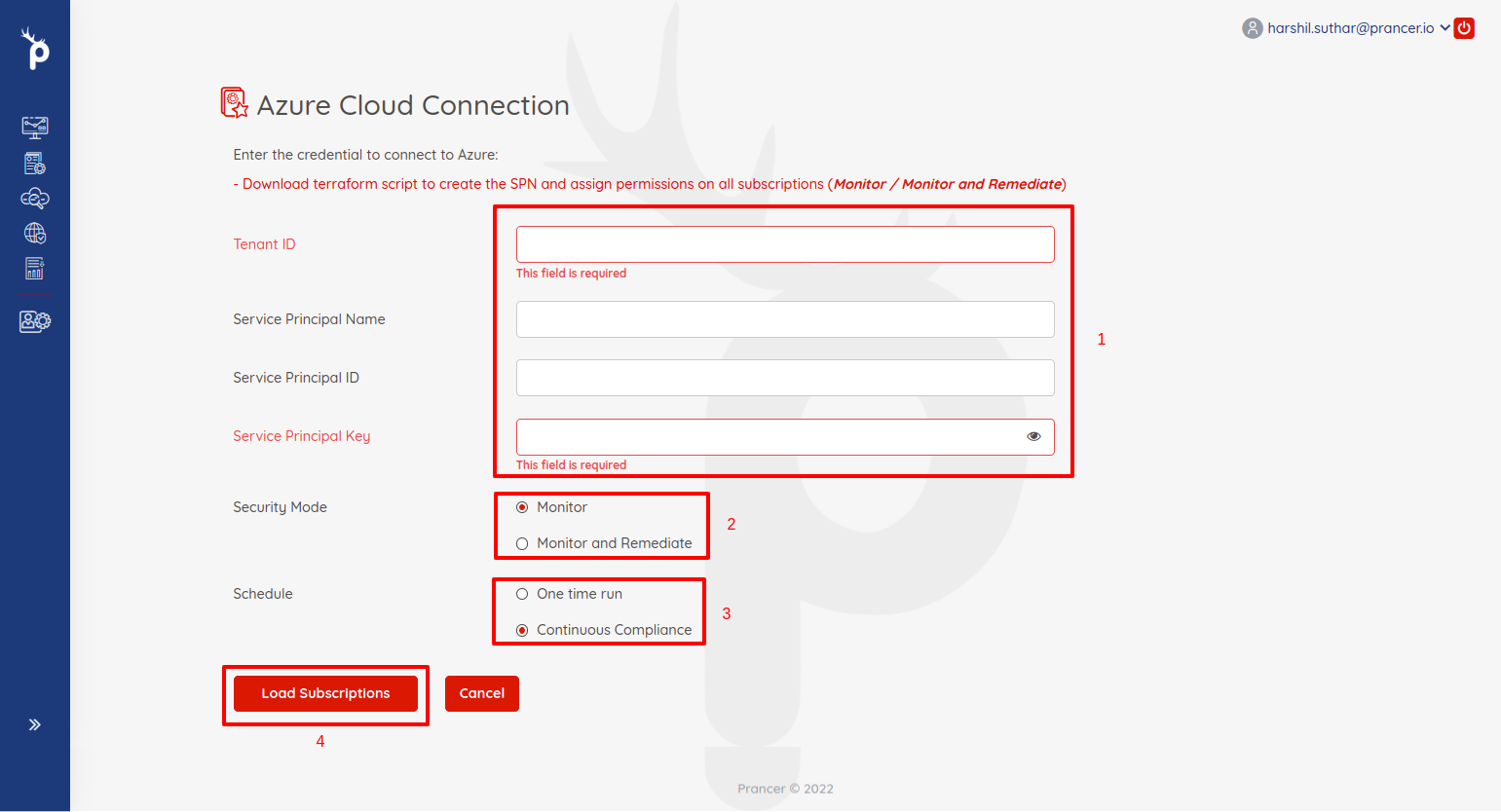This screenshot has width=1501, height=812.
Task: Focus the Tenant ID input field
Action: click(785, 244)
